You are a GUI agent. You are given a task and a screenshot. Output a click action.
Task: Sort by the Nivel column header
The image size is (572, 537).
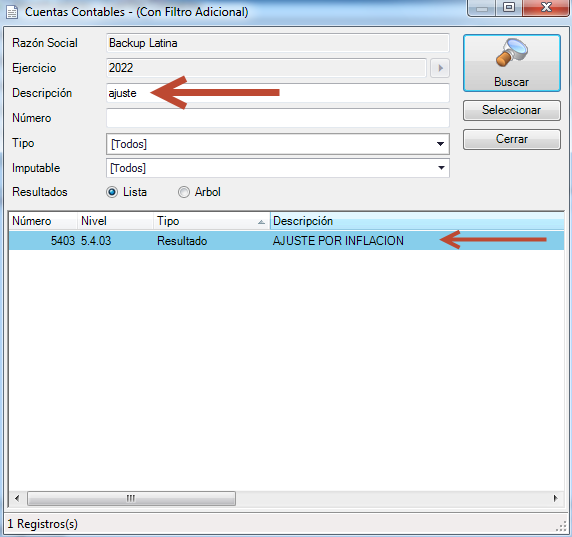pos(115,221)
